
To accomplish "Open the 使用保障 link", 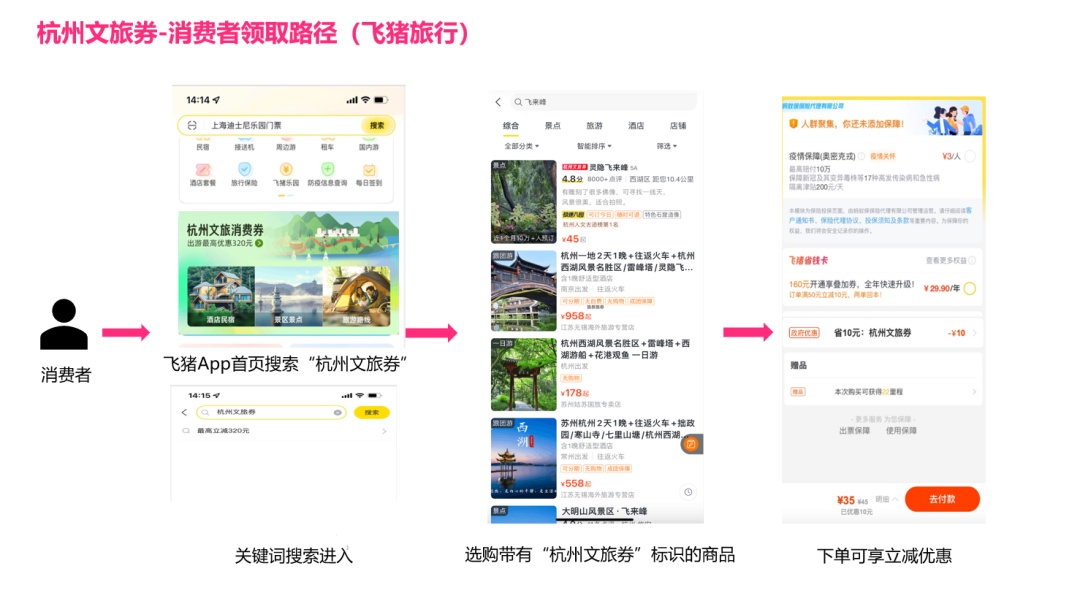I will pyautogui.click(x=901, y=431).
